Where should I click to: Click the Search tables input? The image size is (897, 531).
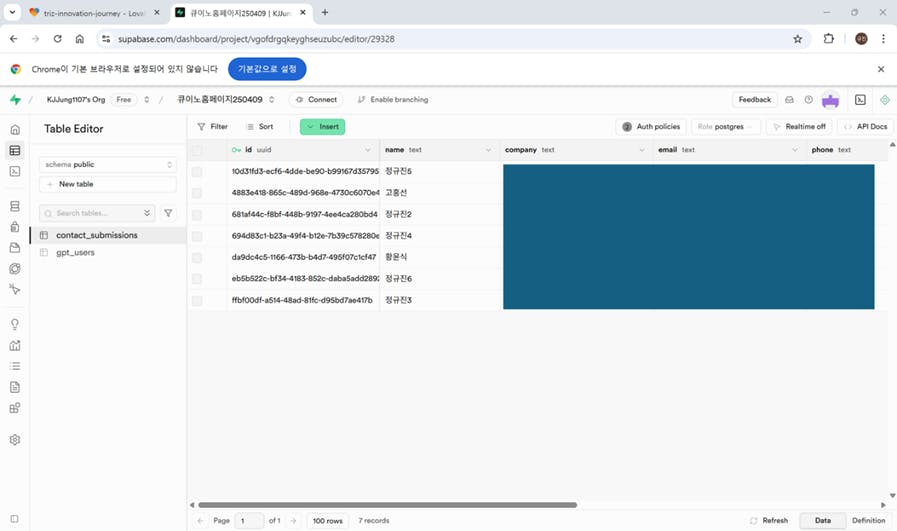point(97,213)
